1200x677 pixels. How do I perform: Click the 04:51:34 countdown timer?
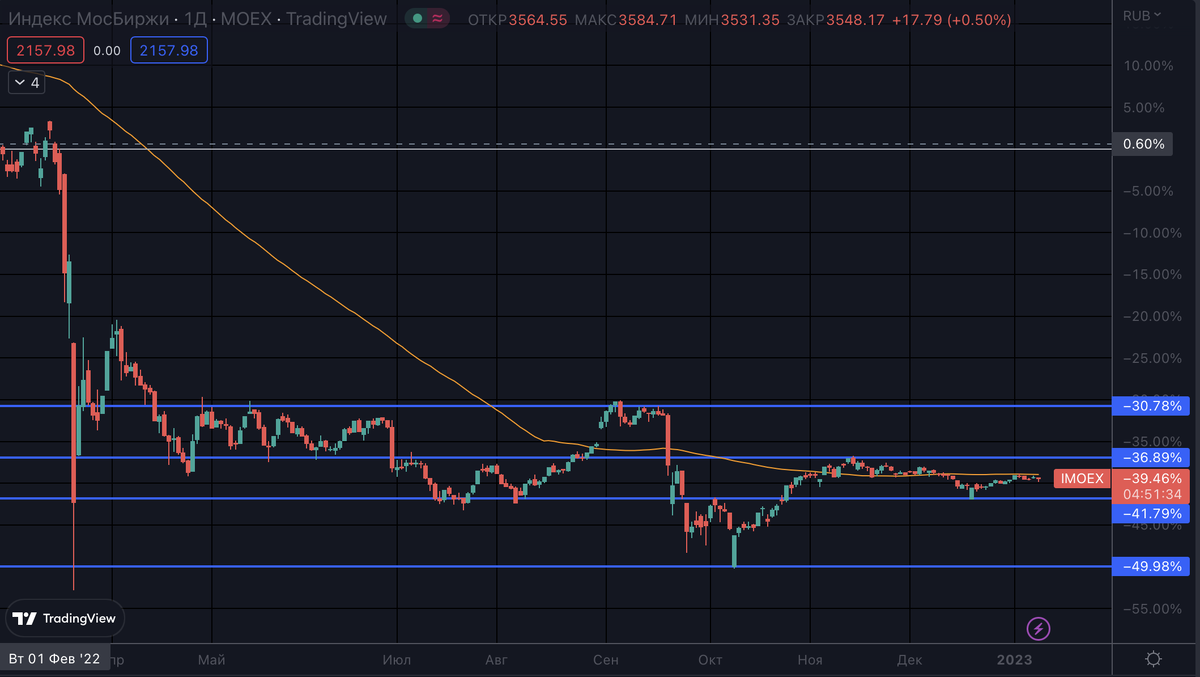[x=1152, y=495]
